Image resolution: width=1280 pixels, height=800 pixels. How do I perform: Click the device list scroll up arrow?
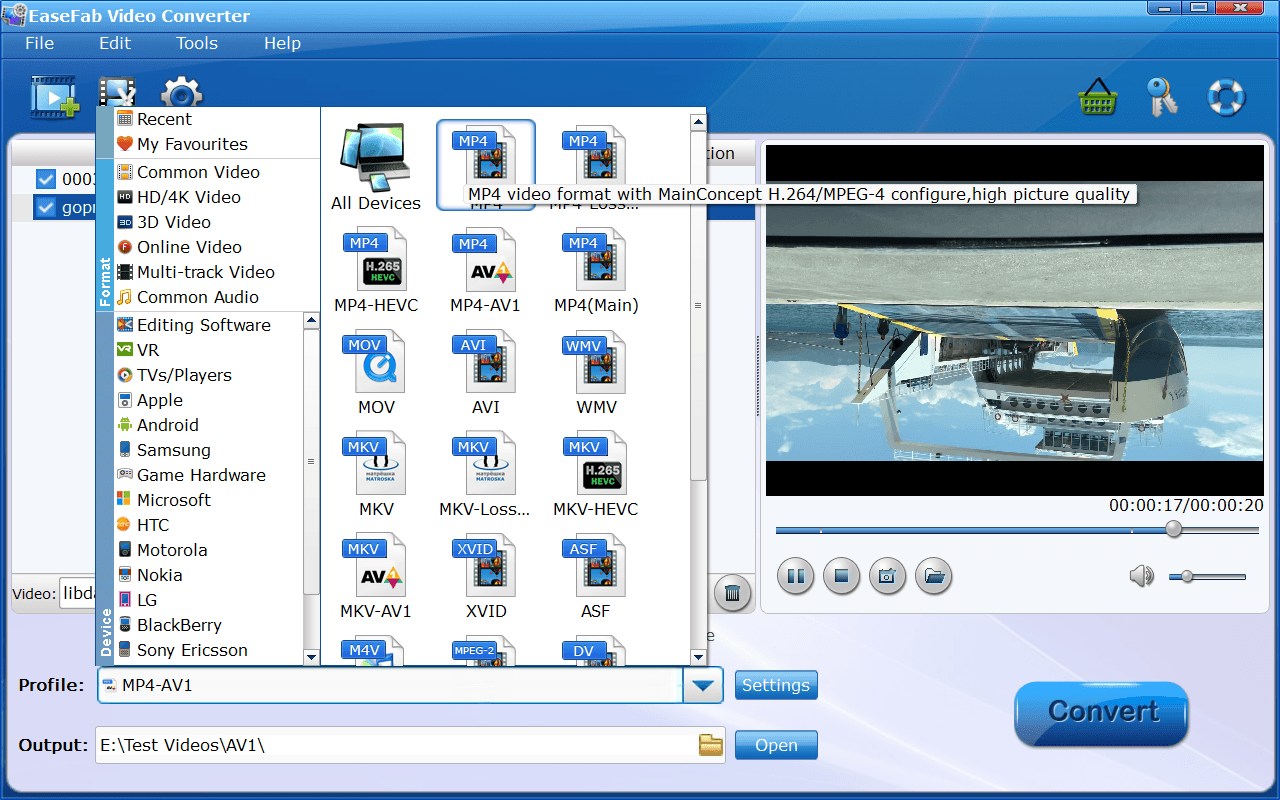[311, 321]
